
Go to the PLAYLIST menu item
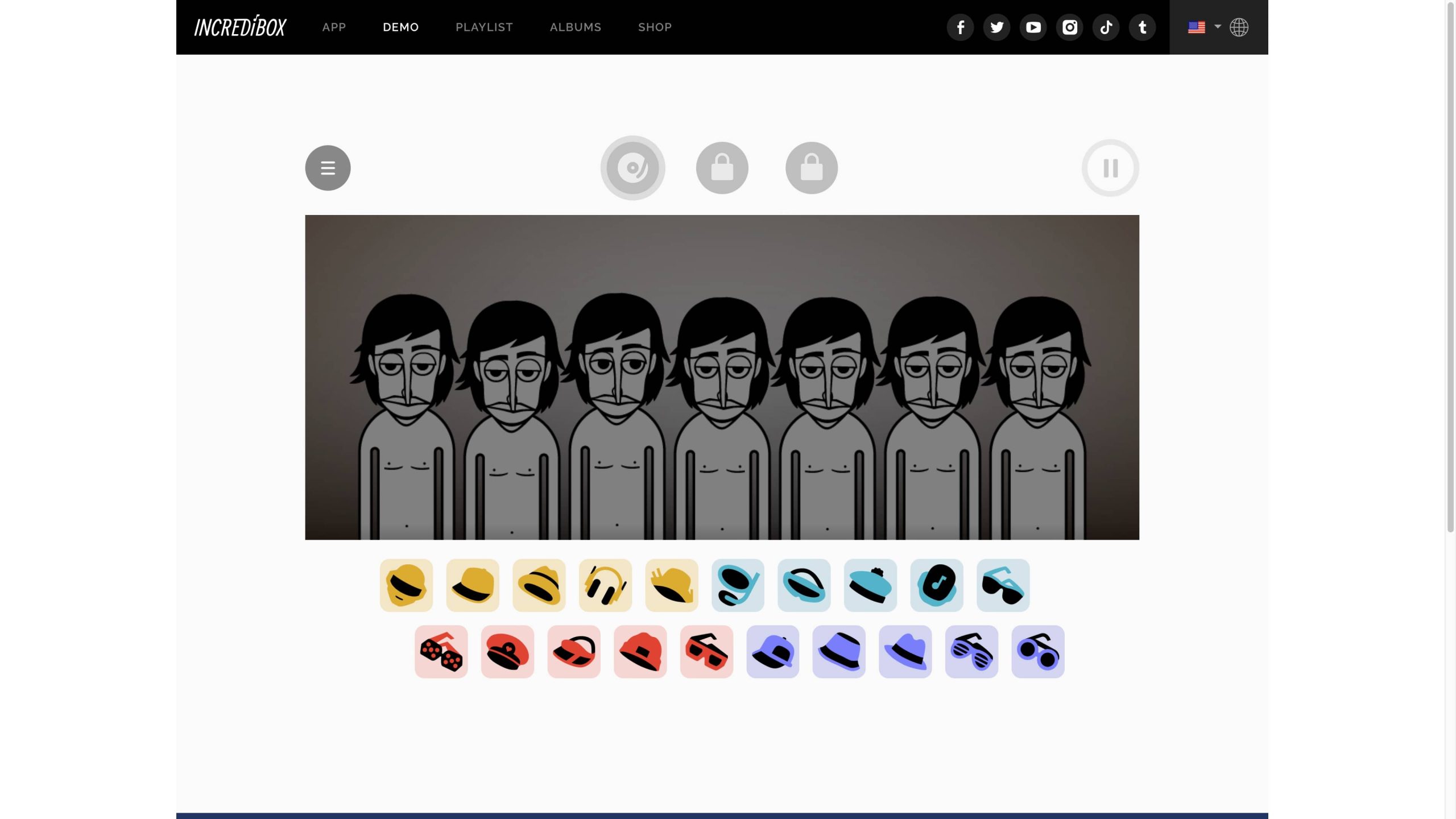coord(484,27)
